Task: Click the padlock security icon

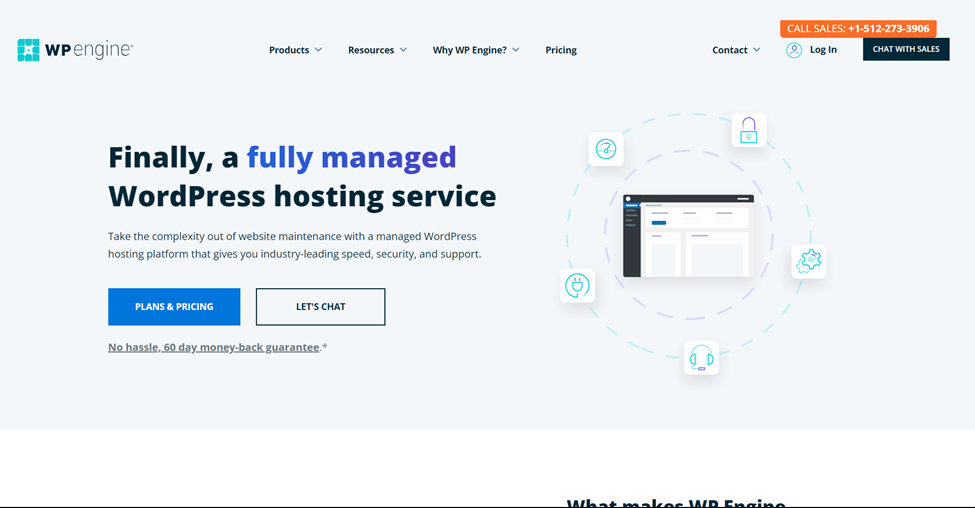Action: [748, 131]
